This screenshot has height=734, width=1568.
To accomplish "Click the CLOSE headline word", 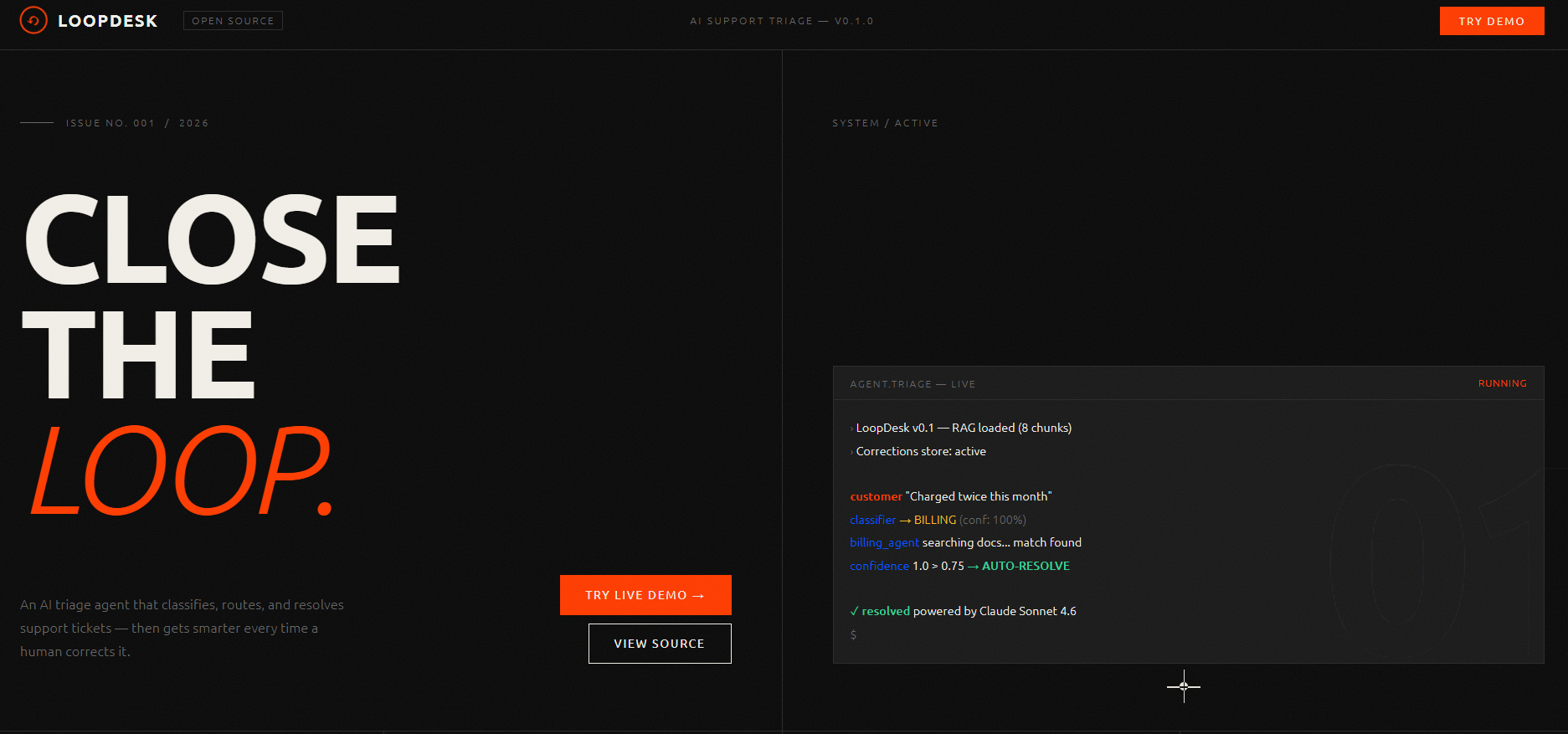I will pos(212,239).
